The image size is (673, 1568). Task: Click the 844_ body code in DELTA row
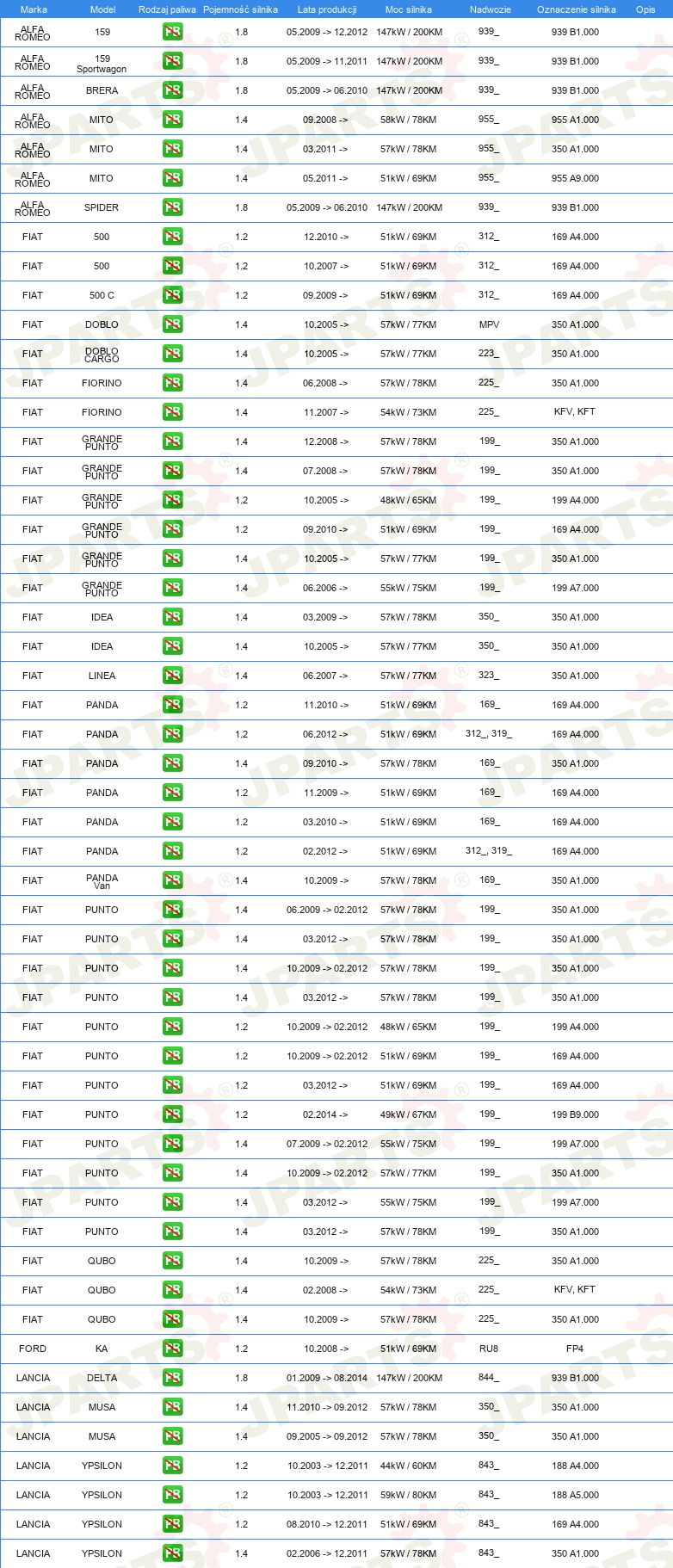point(489,1378)
